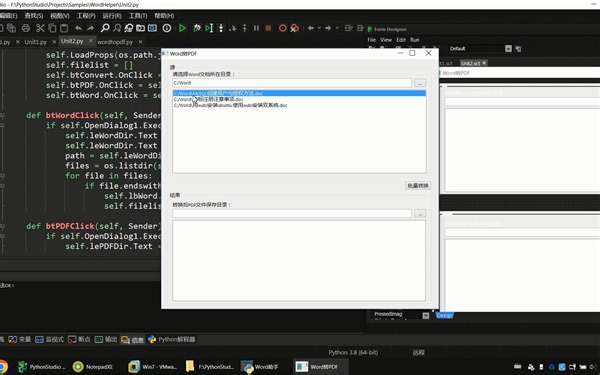Close the Unit2.py editor tab
The image size is (600, 375).
pyautogui.click(x=91, y=41)
